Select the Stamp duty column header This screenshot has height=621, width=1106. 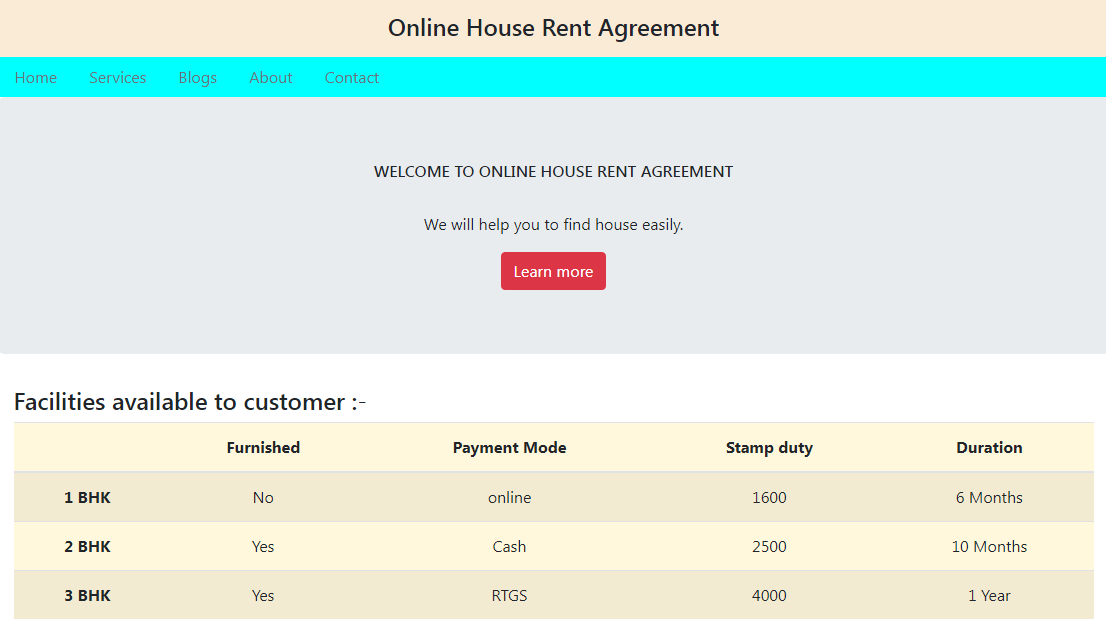click(x=769, y=447)
